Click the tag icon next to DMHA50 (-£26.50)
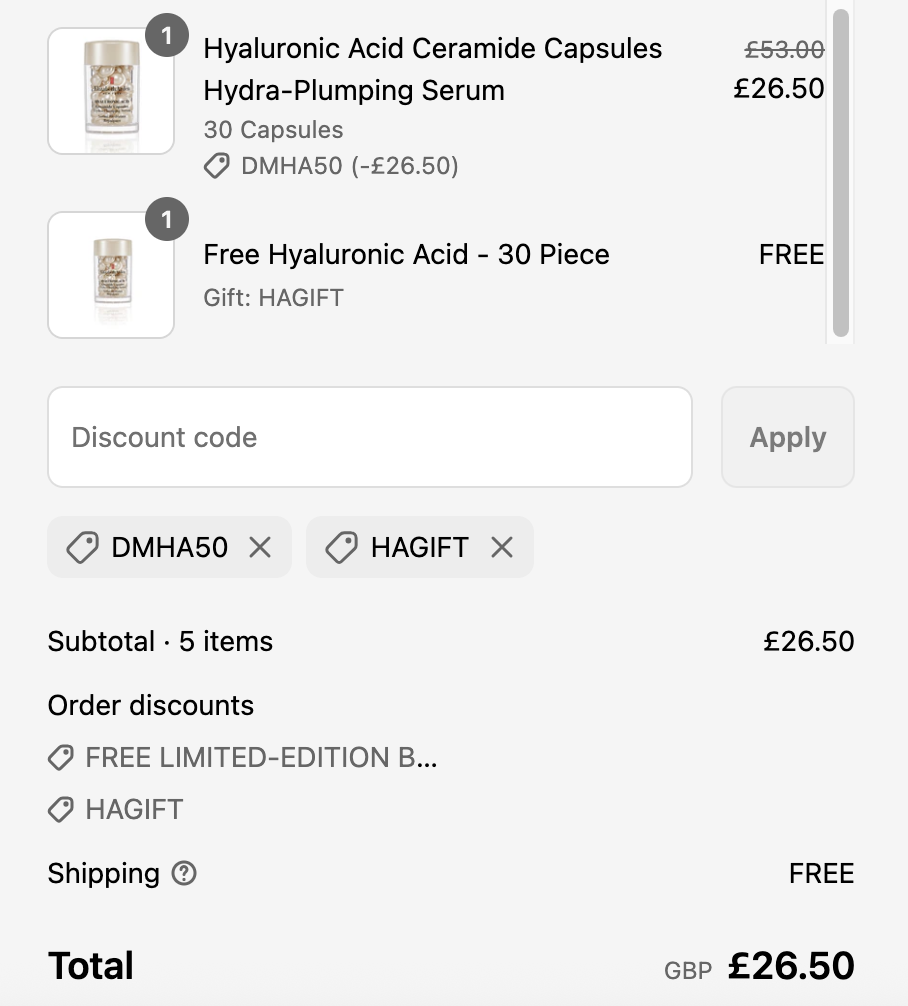Image resolution: width=908 pixels, height=1006 pixels. click(217, 166)
